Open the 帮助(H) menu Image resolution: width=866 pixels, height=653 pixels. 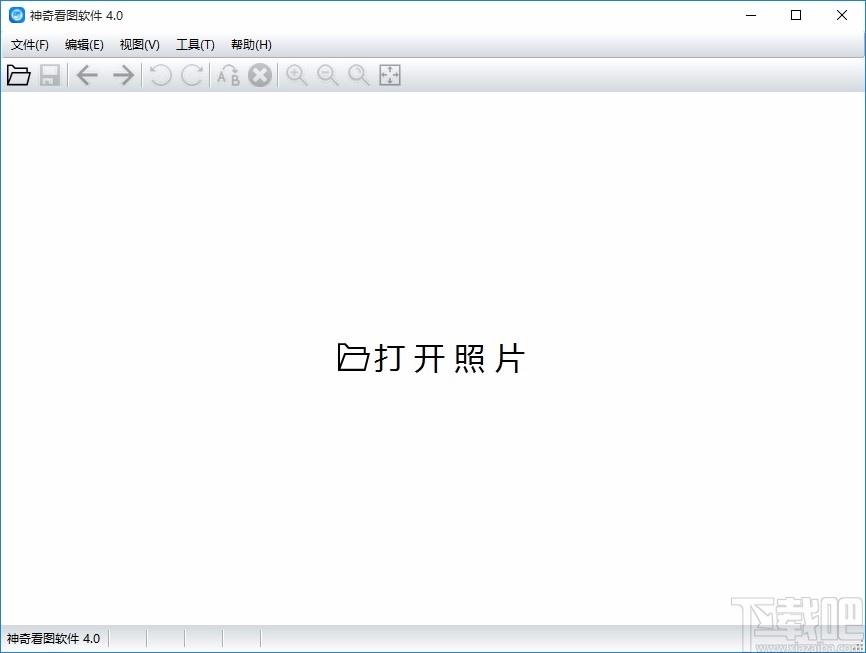pos(249,45)
